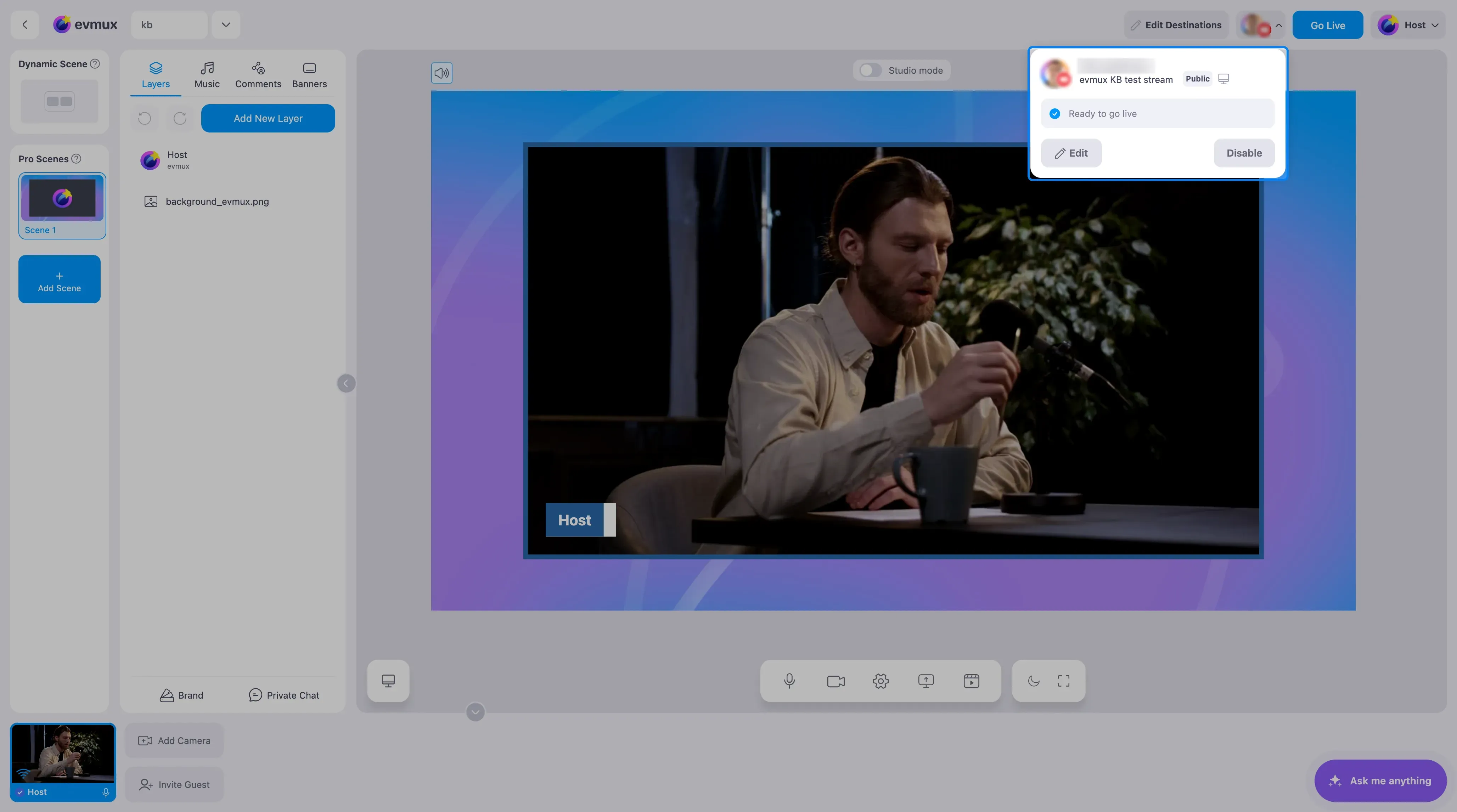Open the media player window icon
The height and width of the screenshot is (812, 1457).
[971, 681]
